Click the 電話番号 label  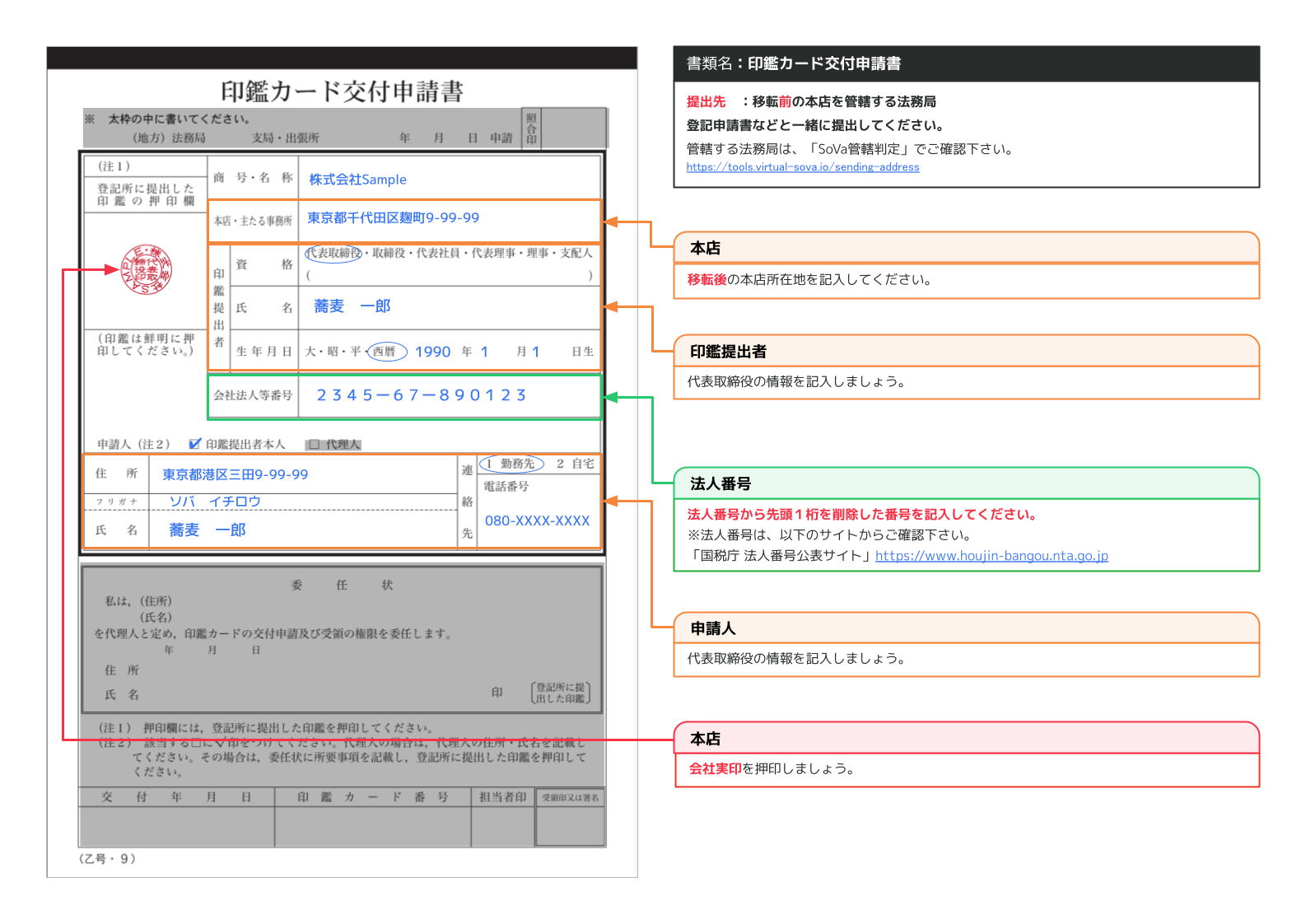[x=506, y=487]
